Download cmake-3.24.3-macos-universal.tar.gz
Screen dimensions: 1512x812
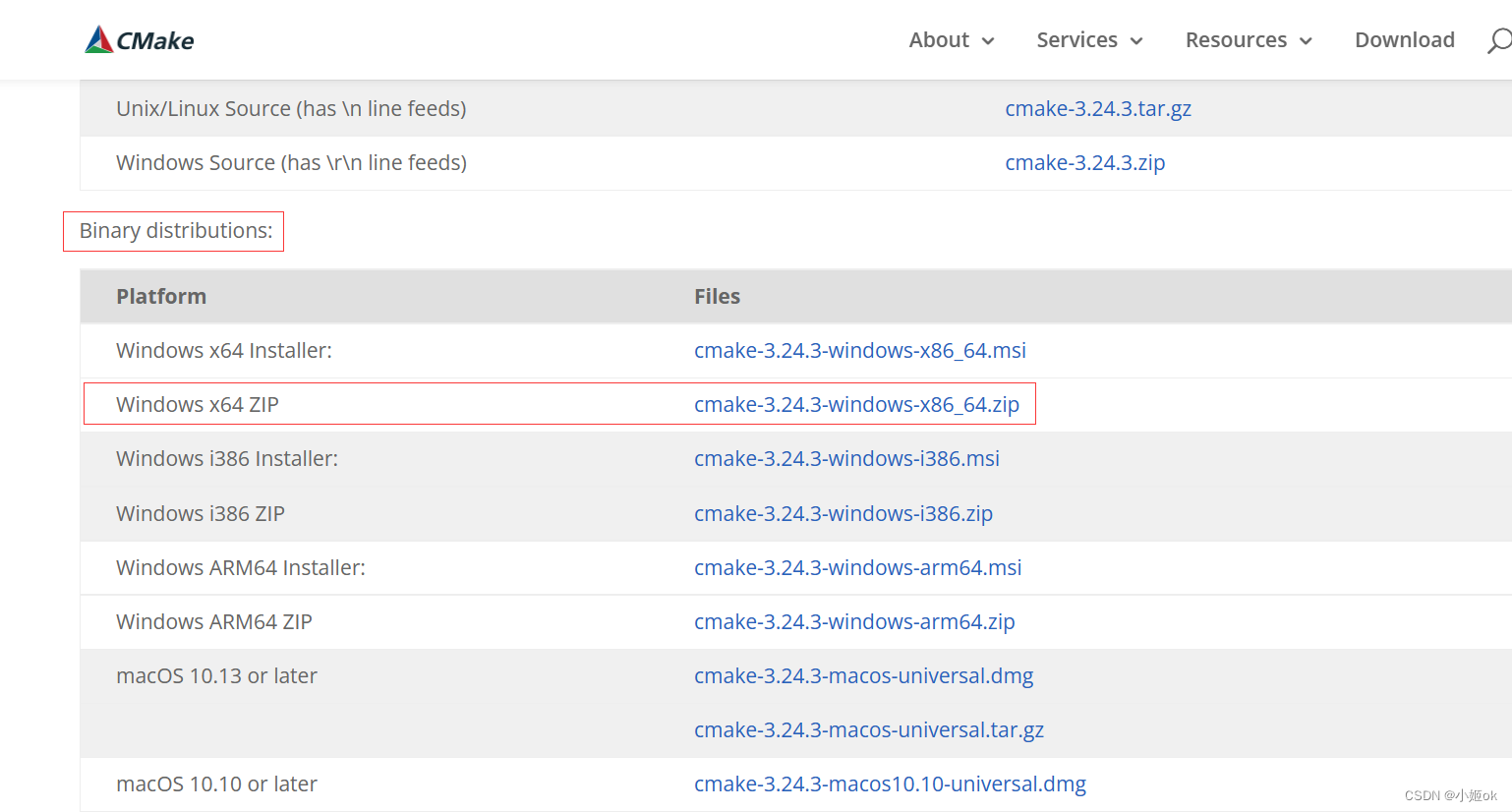pos(869,729)
